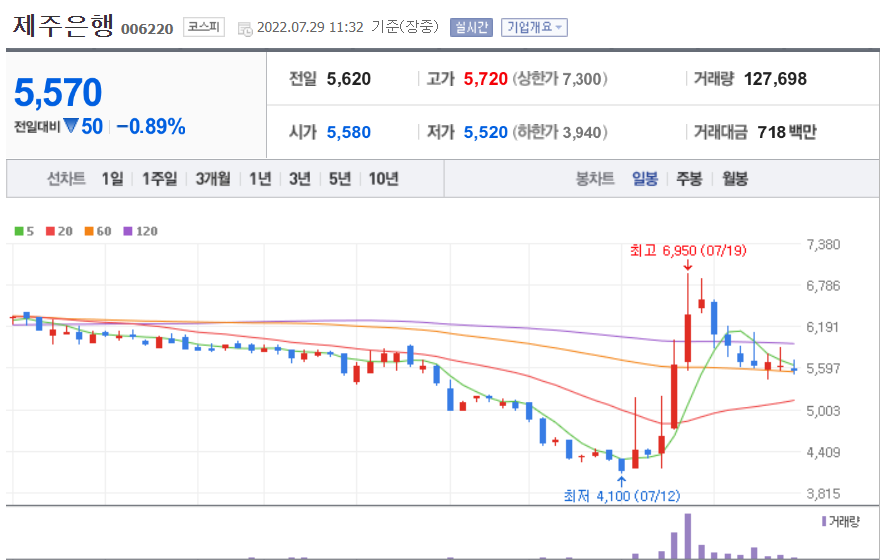Switch to 주봉 candle chart

pyautogui.click(x=689, y=178)
